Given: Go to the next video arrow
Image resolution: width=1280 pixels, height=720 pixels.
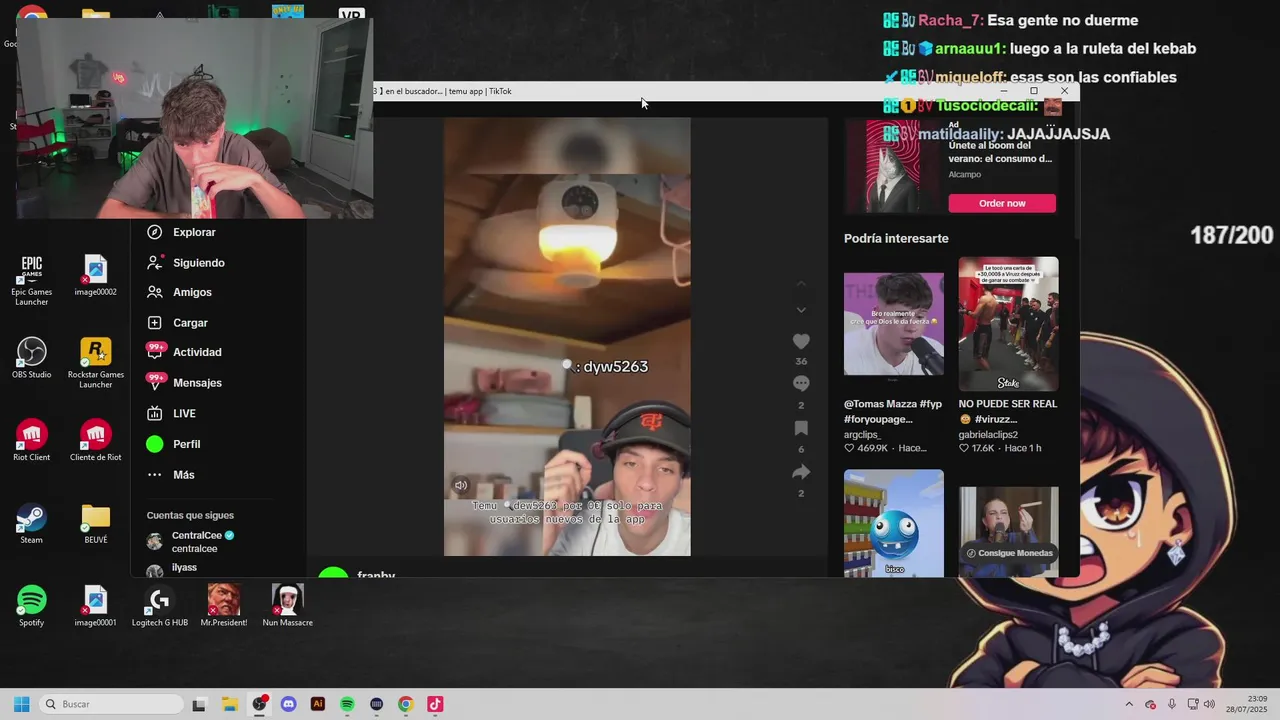Looking at the screenshot, I should pyautogui.click(x=801, y=310).
